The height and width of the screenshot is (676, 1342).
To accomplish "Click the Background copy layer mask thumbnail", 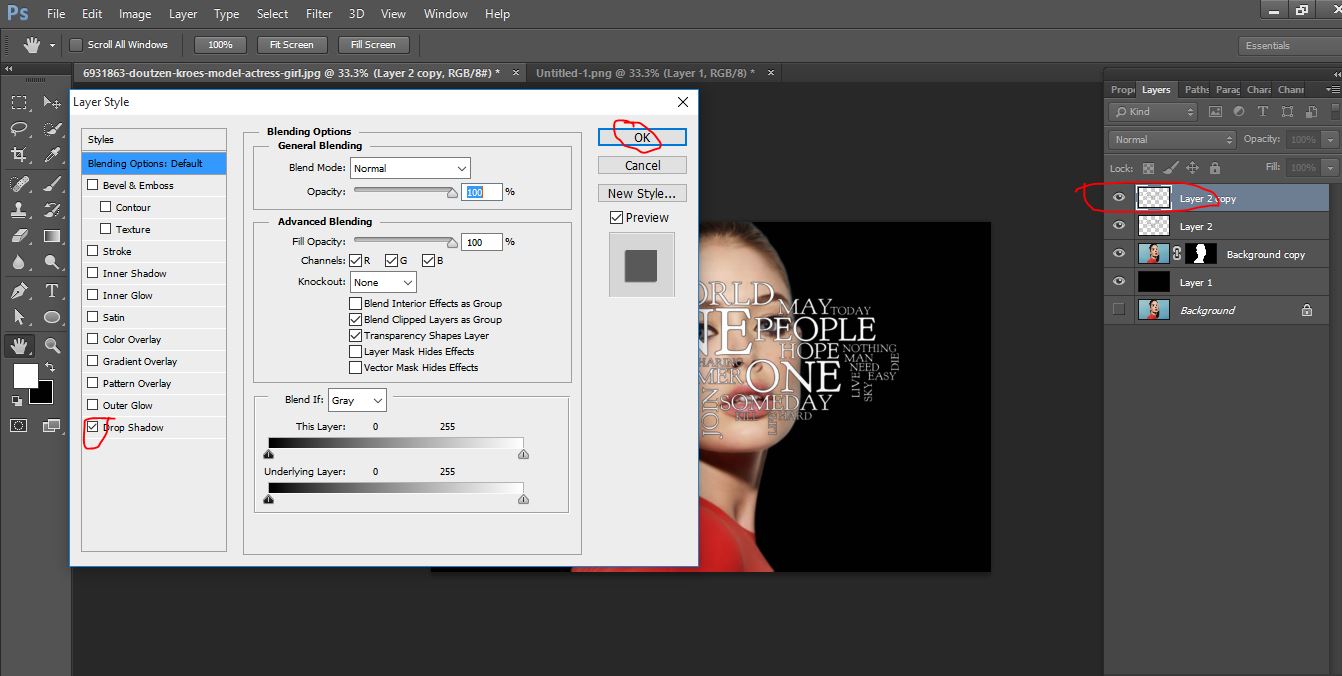I will [1199, 253].
